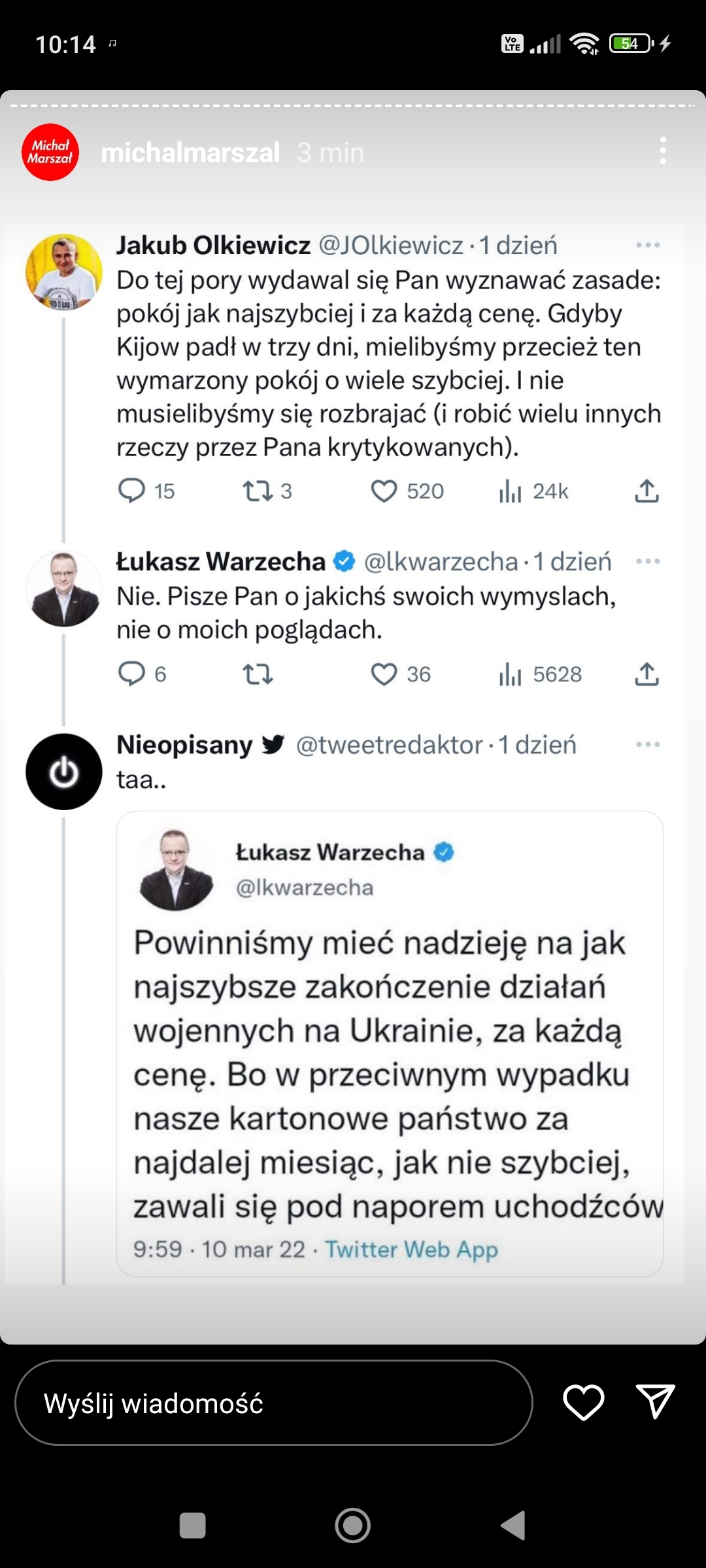Open the Twitter Web App link
Image resolution: width=706 pixels, height=1568 pixels.
(x=411, y=1249)
